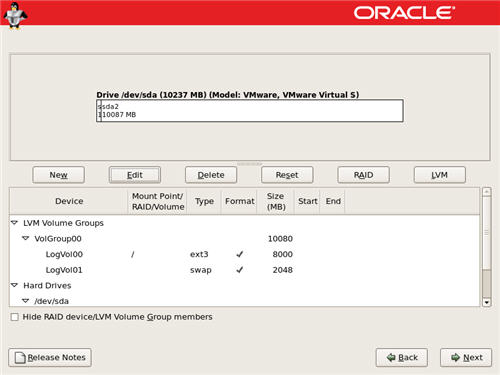Click the Format checkmark for LogVol01

[239, 270]
